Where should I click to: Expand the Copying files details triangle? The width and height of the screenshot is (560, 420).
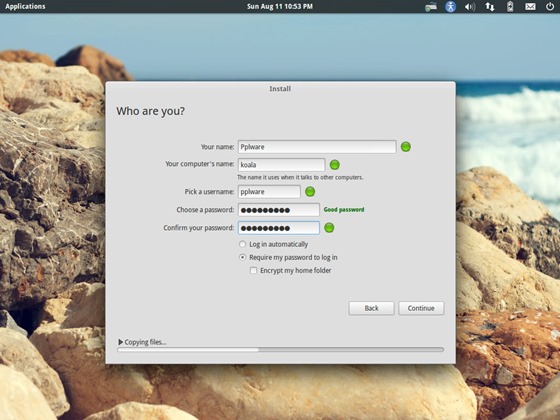point(120,342)
